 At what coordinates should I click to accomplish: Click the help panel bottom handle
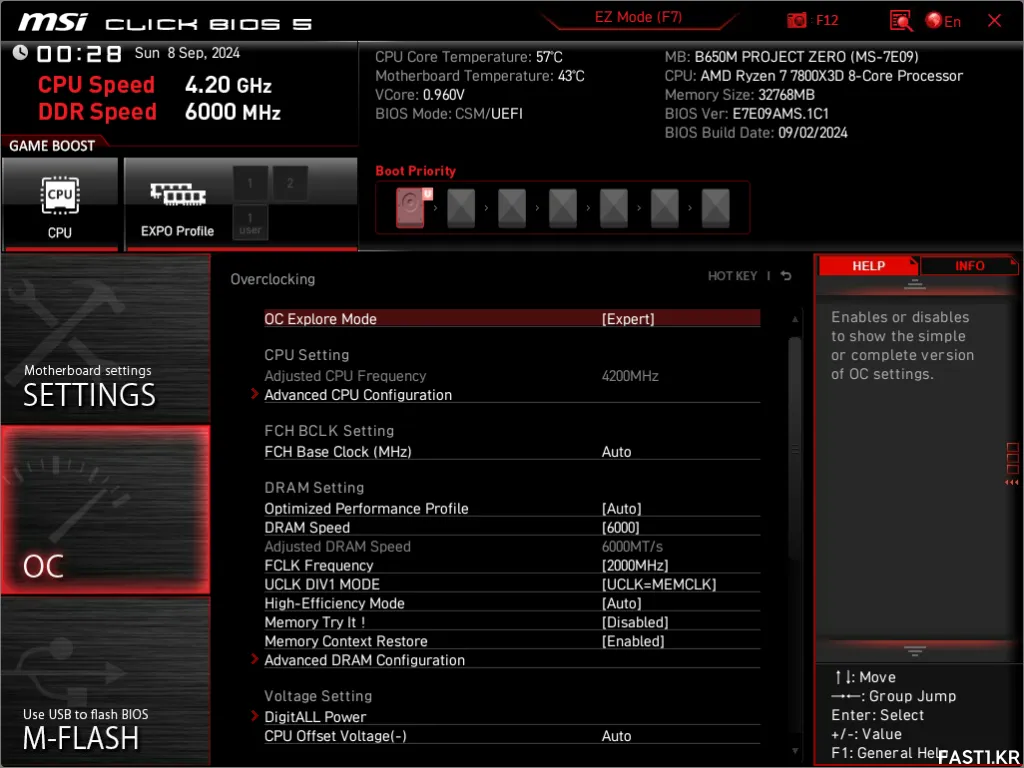[x=914, y=651]
